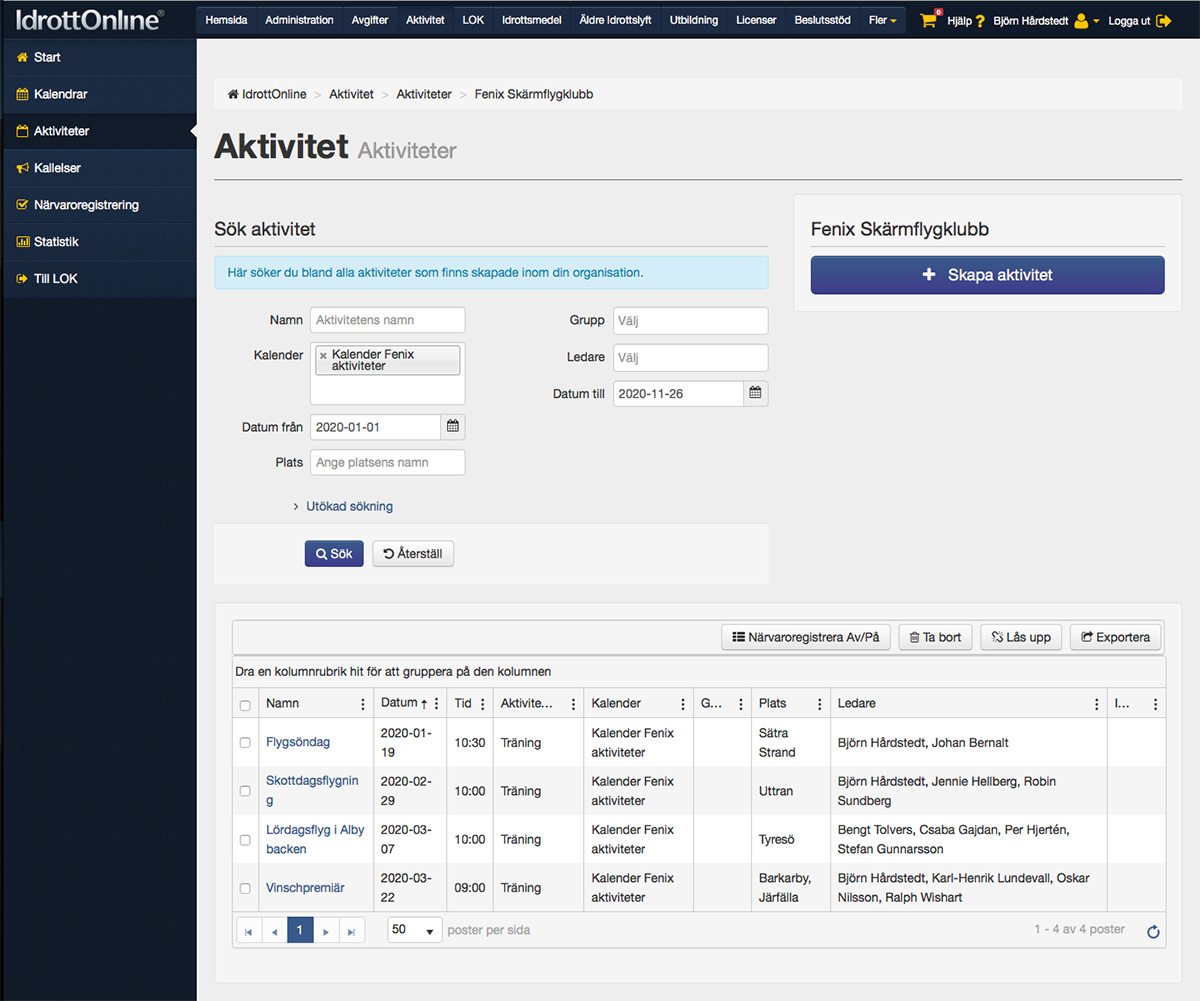Go to previous page arrow
This screenshot has width=1200, height=1001.
274,930
